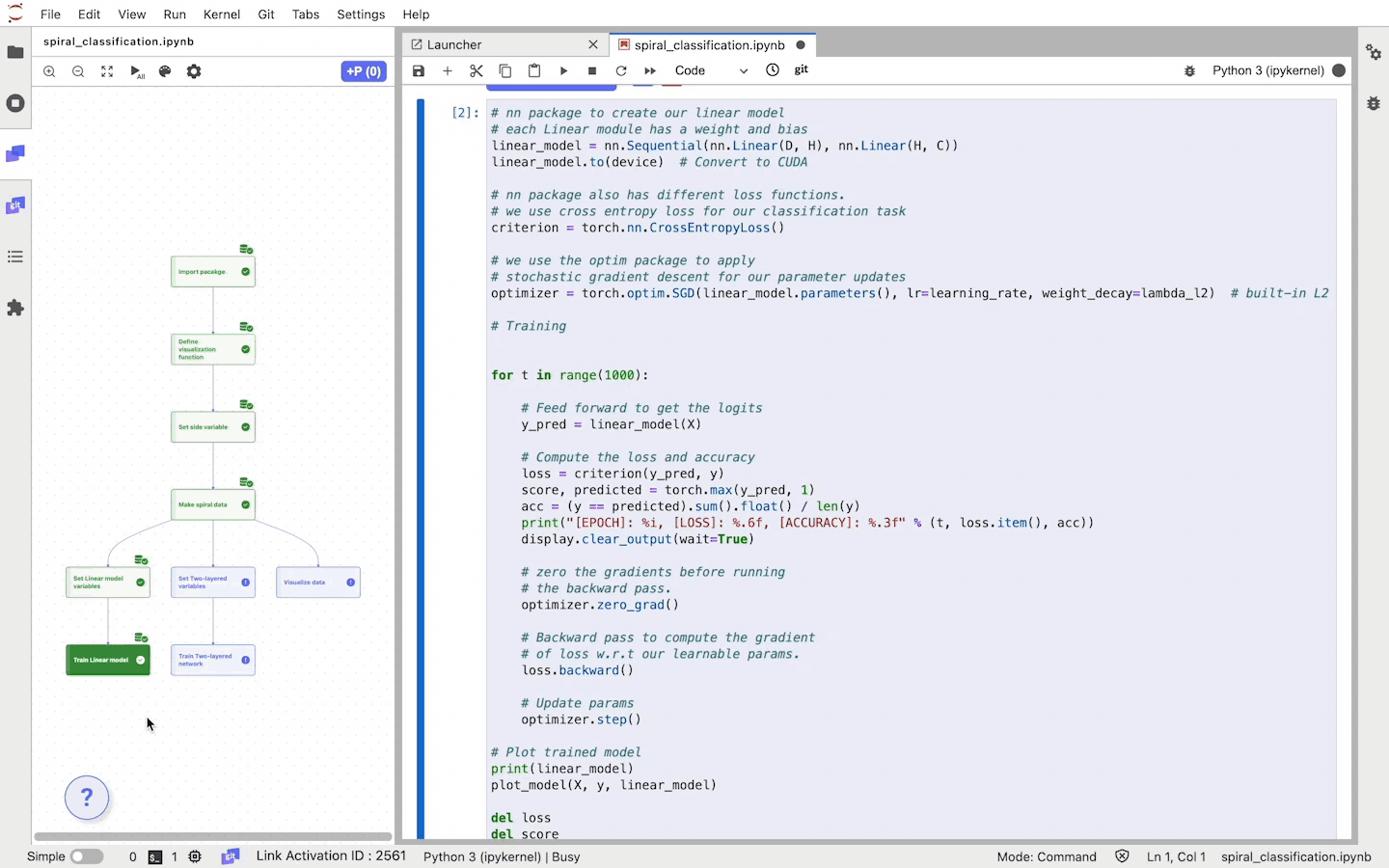
Task: Enable the debugger bug icon
Action: (x=1189, y=70)
